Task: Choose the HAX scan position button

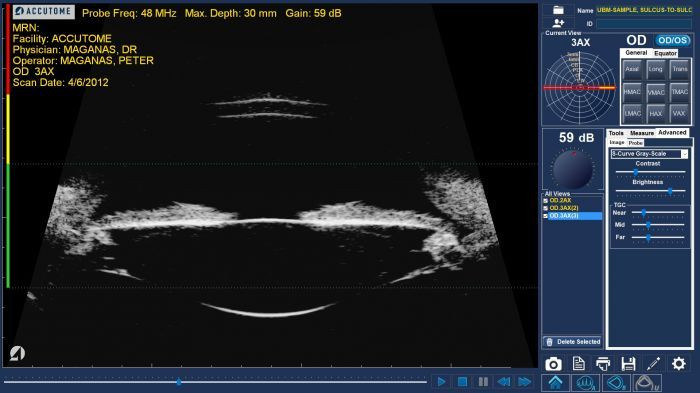Action: [655, 113]
